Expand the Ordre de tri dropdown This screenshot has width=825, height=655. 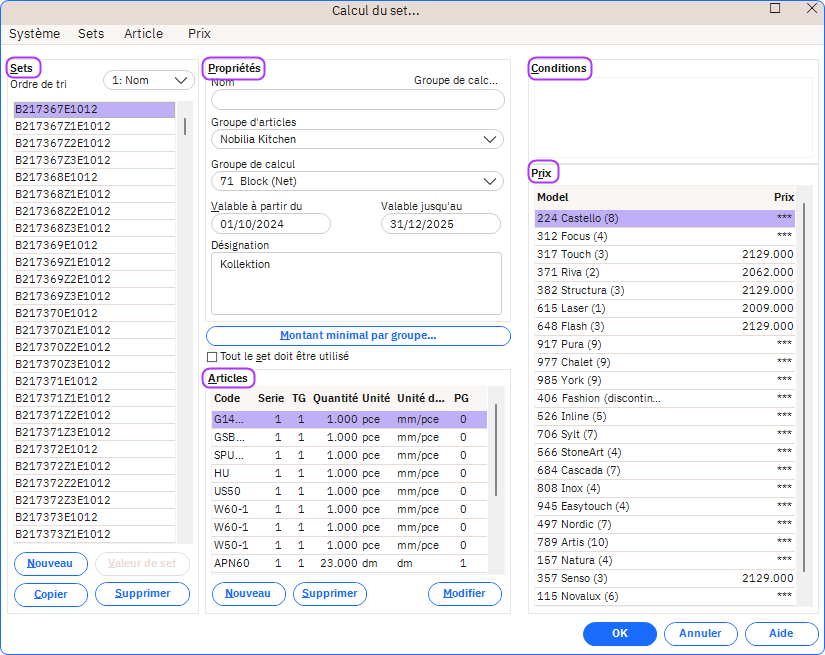coord(148,80)
